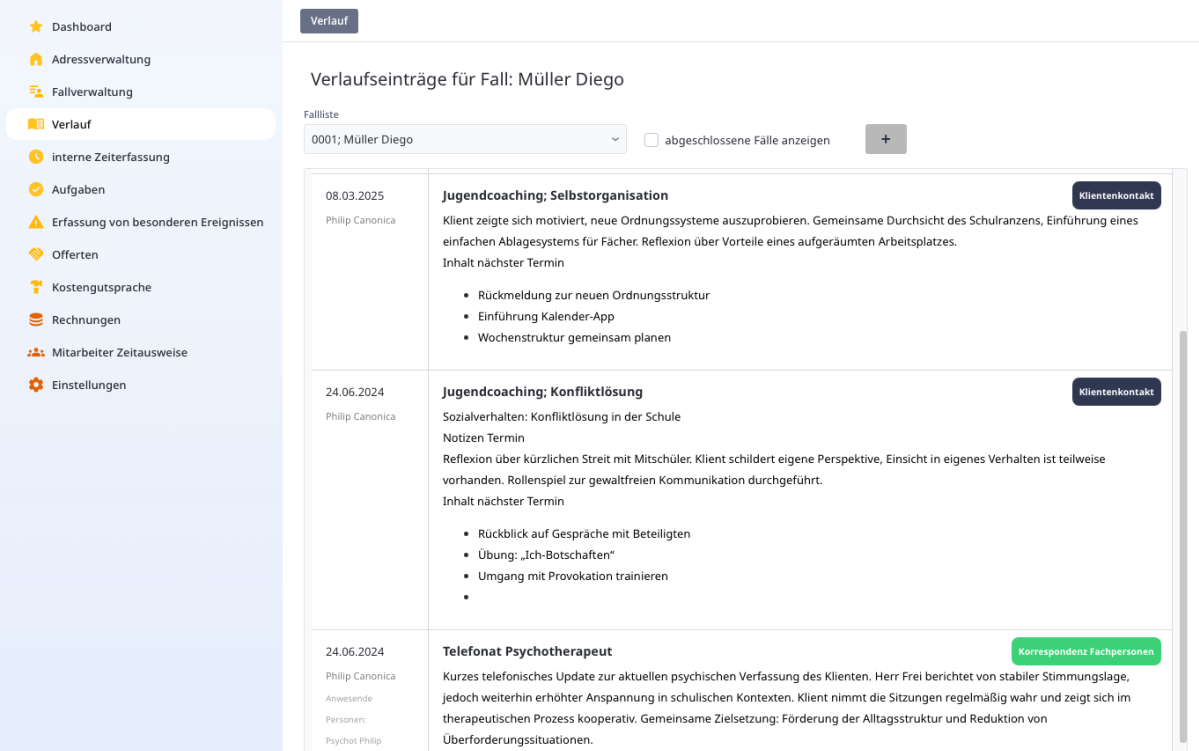Click the coin stack icon for Rechnungen
The image size is (1199, 751).
36,320
